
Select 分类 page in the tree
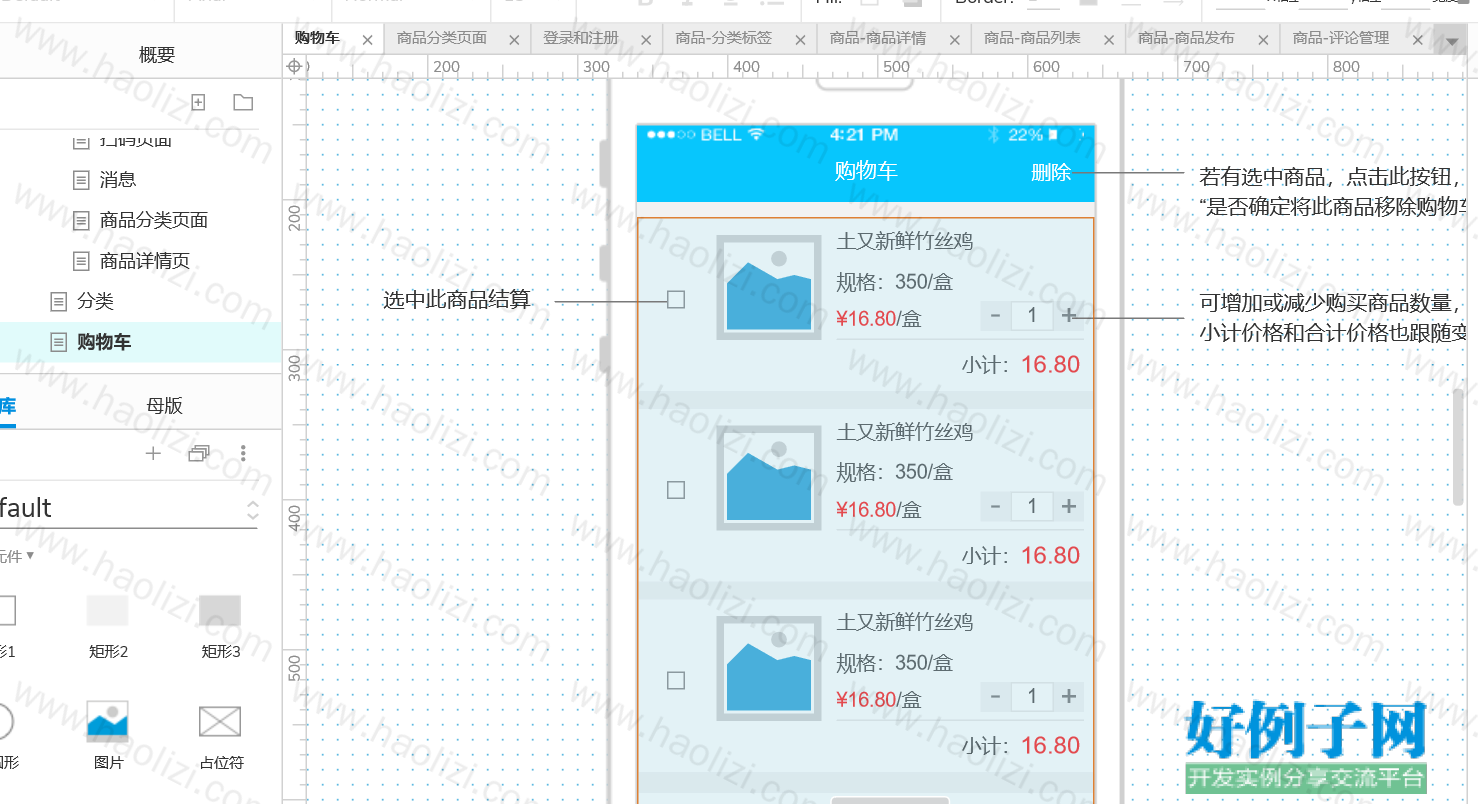point(96,301)
